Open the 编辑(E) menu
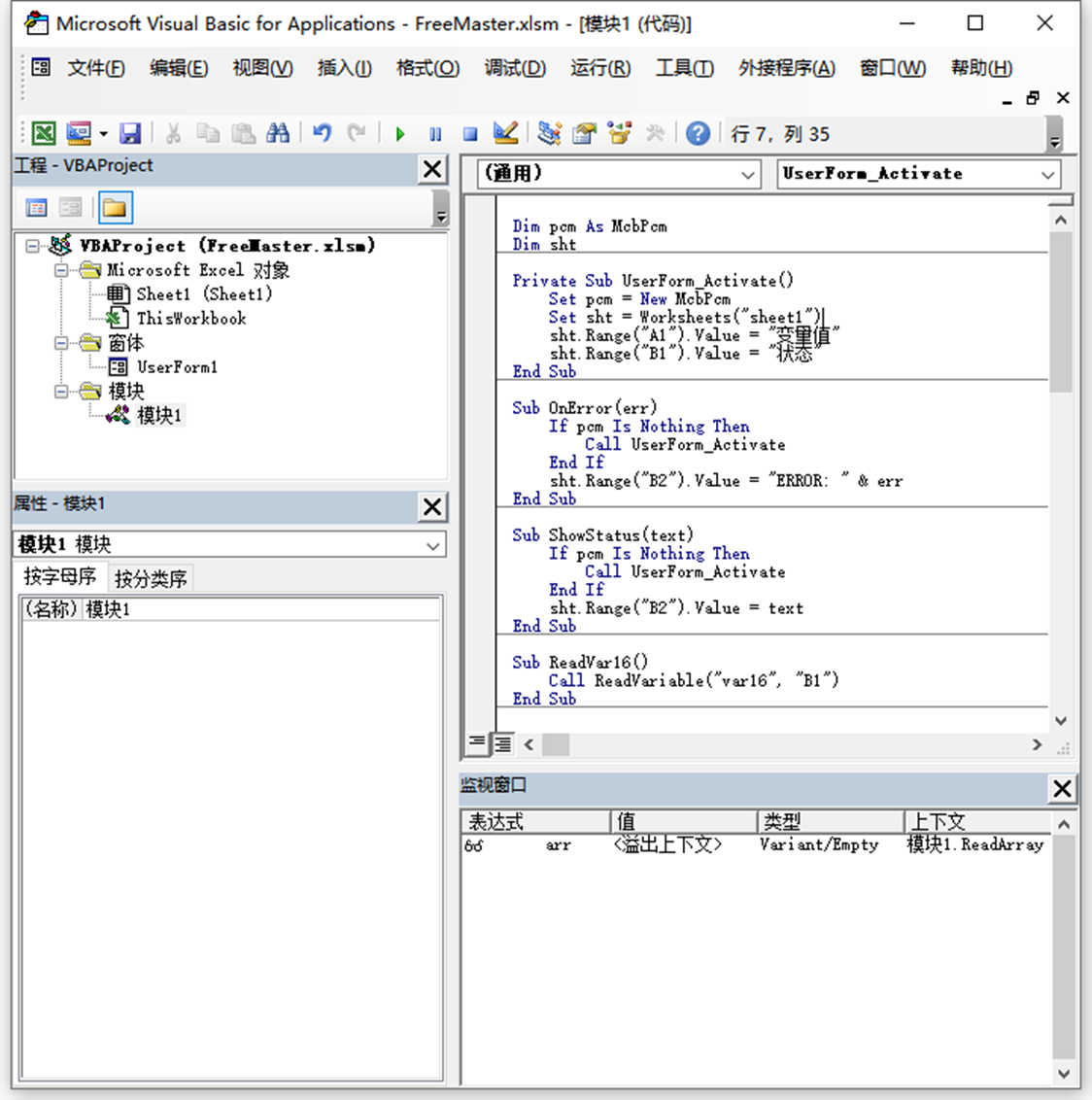The height and width of the screenshot is (1100, 1092). tap(179, 68)
